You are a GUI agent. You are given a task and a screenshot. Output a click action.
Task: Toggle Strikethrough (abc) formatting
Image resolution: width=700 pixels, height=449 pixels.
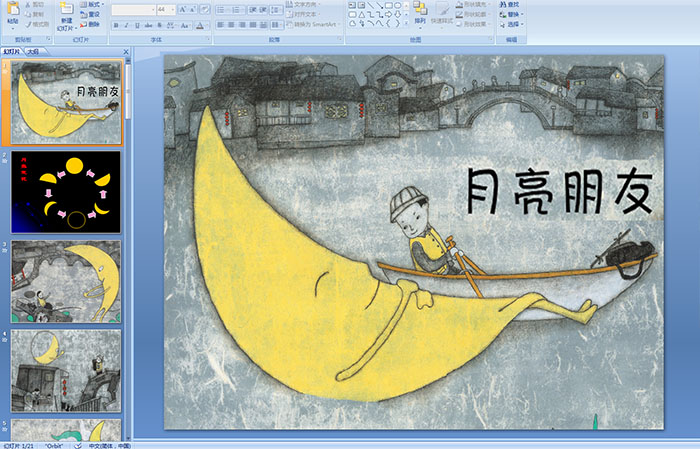coord(148,25)
